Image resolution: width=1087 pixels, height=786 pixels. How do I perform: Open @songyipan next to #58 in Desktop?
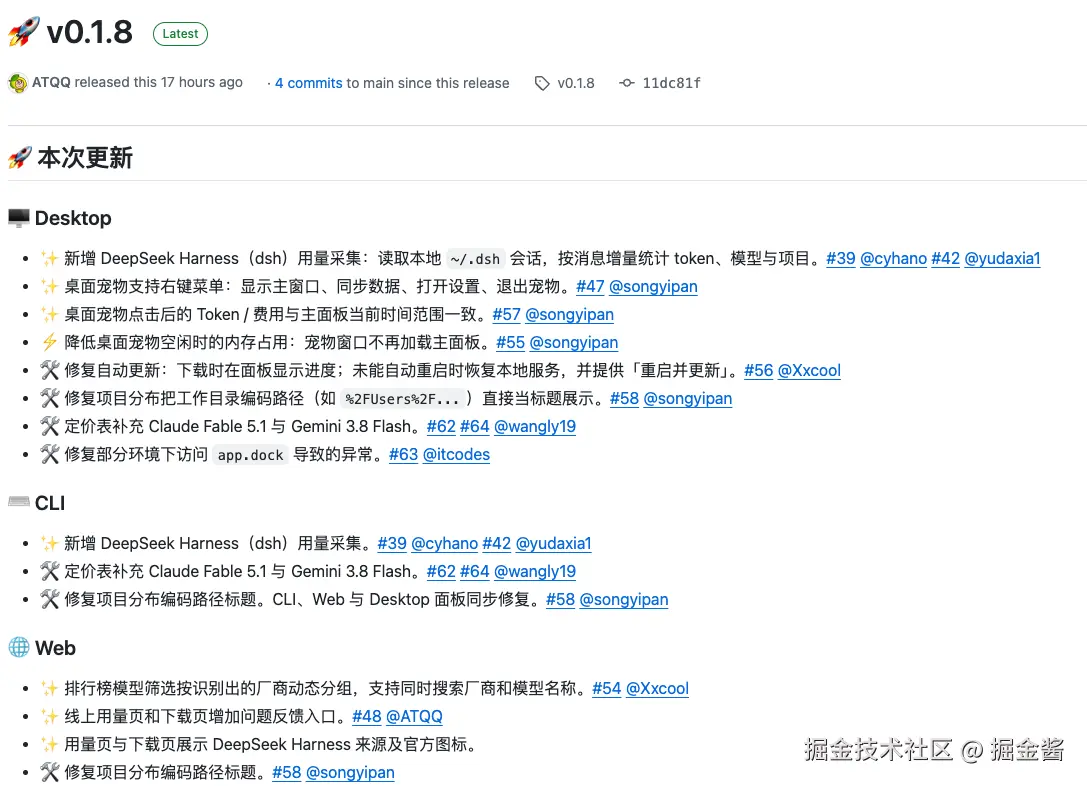688,399
